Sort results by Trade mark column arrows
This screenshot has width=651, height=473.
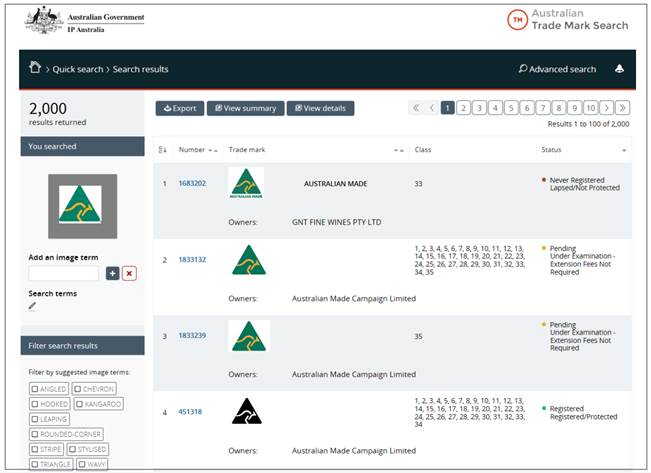pos(399,150)
